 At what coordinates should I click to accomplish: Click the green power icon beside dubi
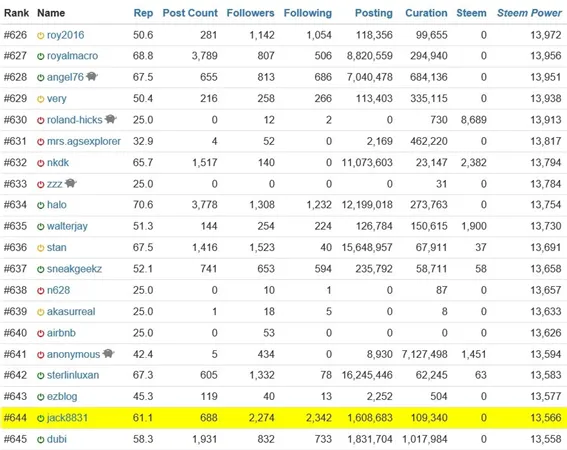pos(40,440)
